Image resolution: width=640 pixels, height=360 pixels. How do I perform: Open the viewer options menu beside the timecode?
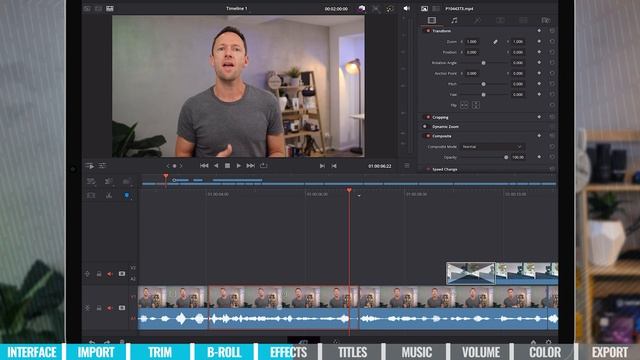point(407,166)
